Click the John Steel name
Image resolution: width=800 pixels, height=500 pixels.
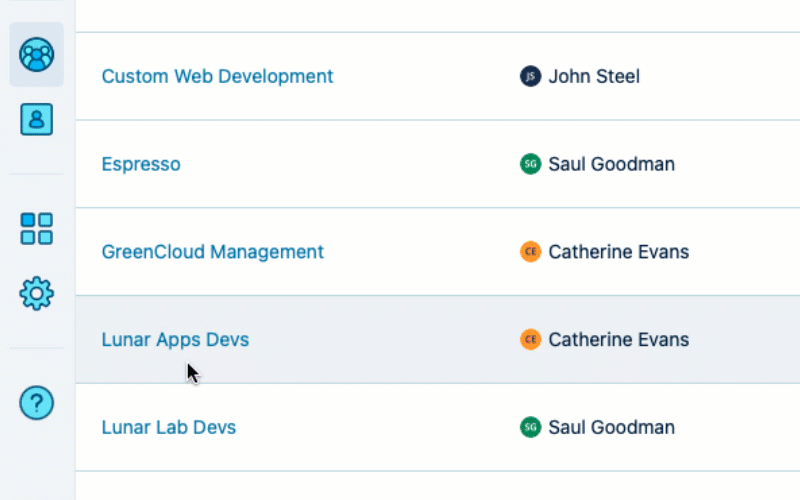594,76
